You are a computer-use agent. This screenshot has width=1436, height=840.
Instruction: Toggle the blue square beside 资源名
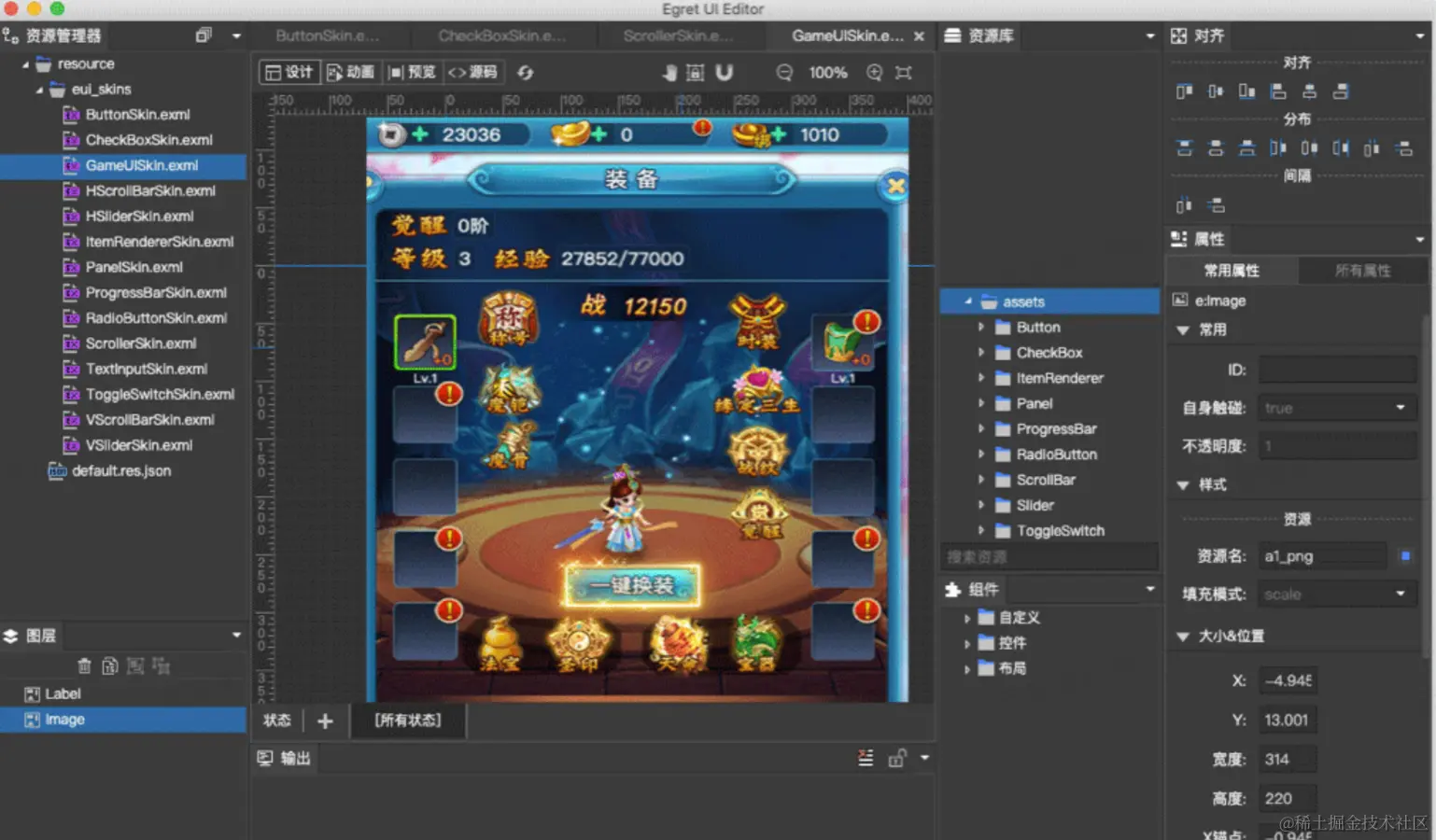point(1404,556)
